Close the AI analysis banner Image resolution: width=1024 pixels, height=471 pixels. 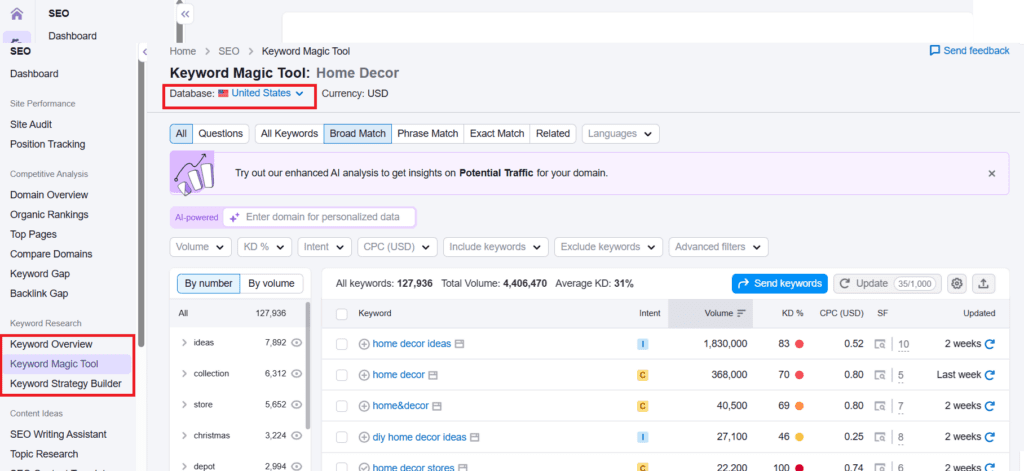click(x=991, y=173)
